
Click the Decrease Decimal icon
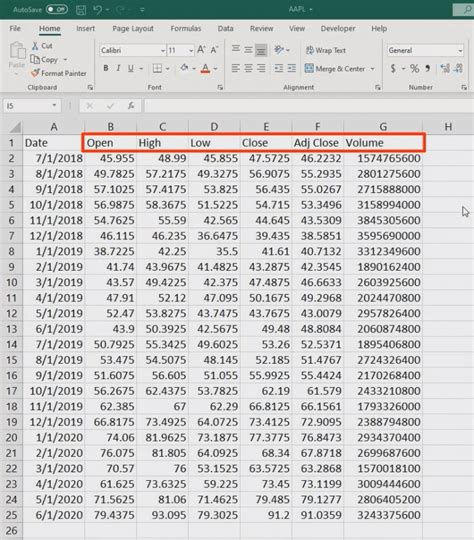pos(458,69)
